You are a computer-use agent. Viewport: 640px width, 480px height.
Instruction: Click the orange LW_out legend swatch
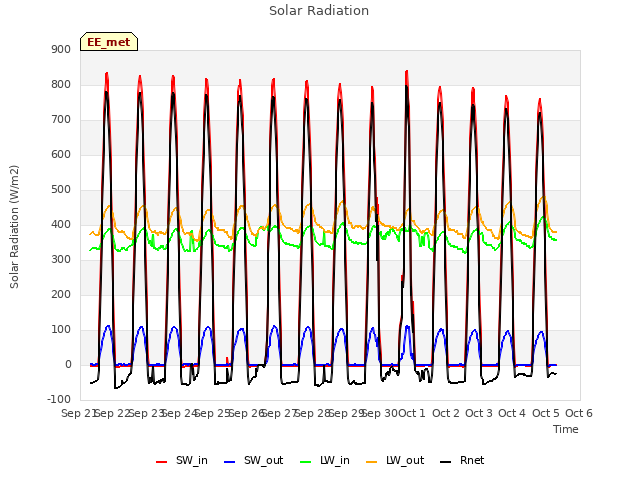(x=372, y=462)
